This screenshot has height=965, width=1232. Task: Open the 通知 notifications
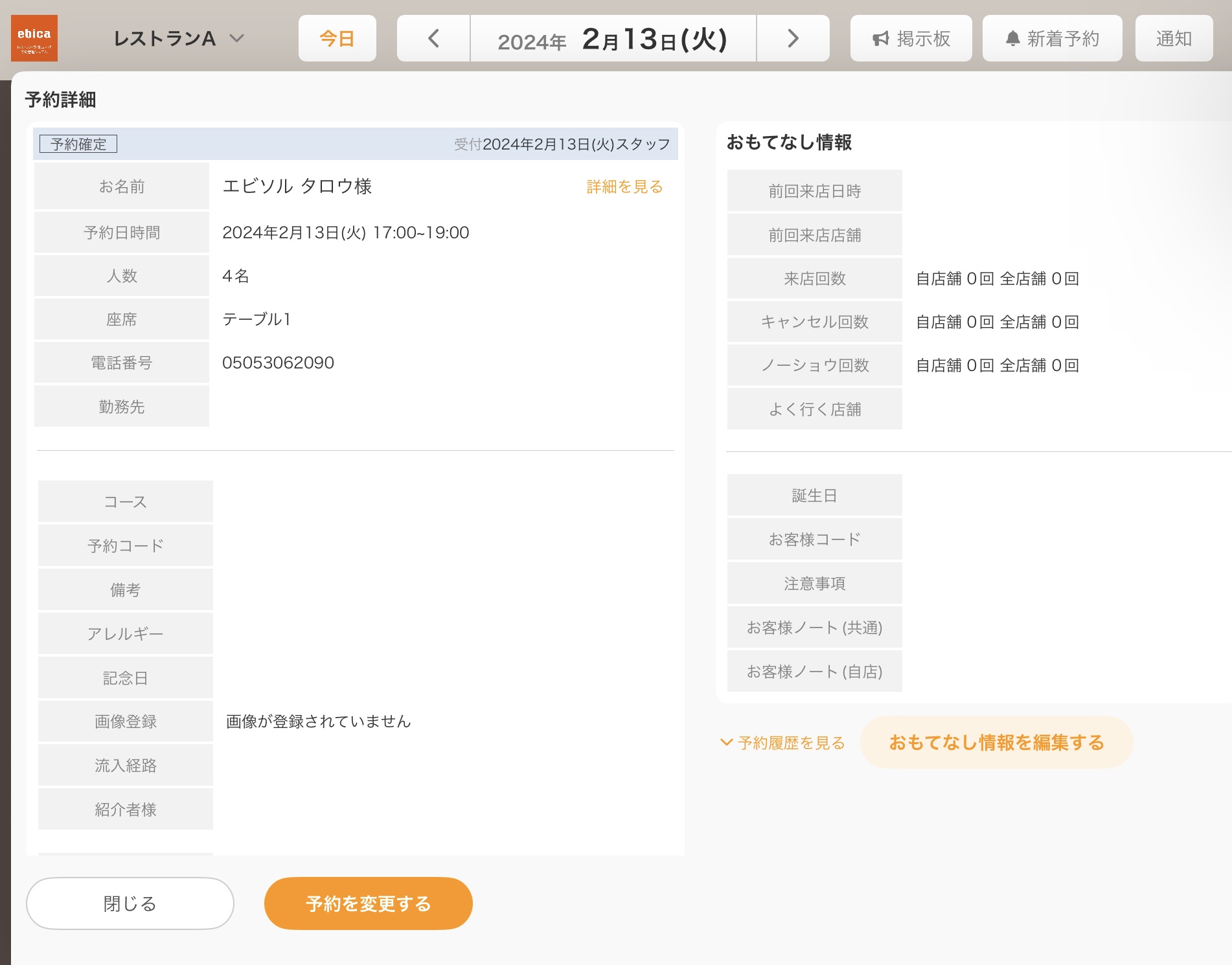click(x=1174, y=38)
